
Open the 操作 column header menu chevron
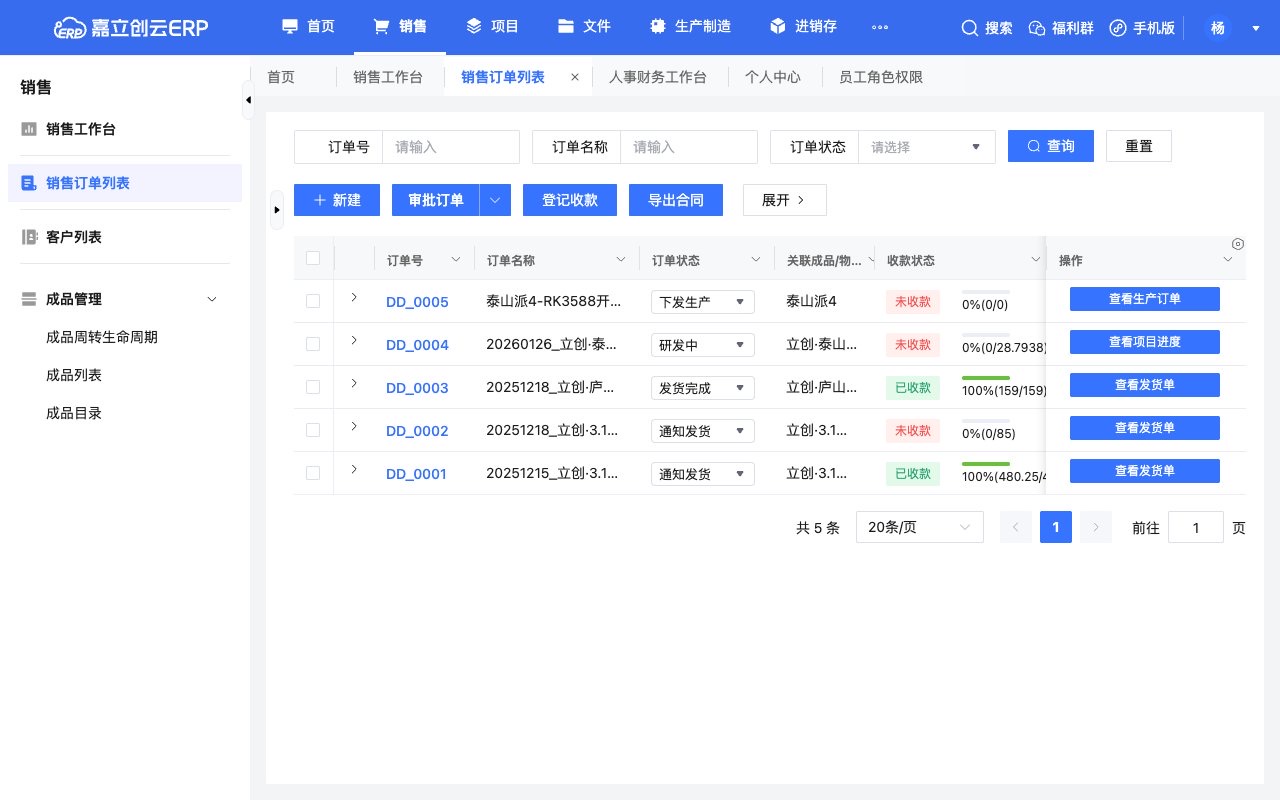1228,259
